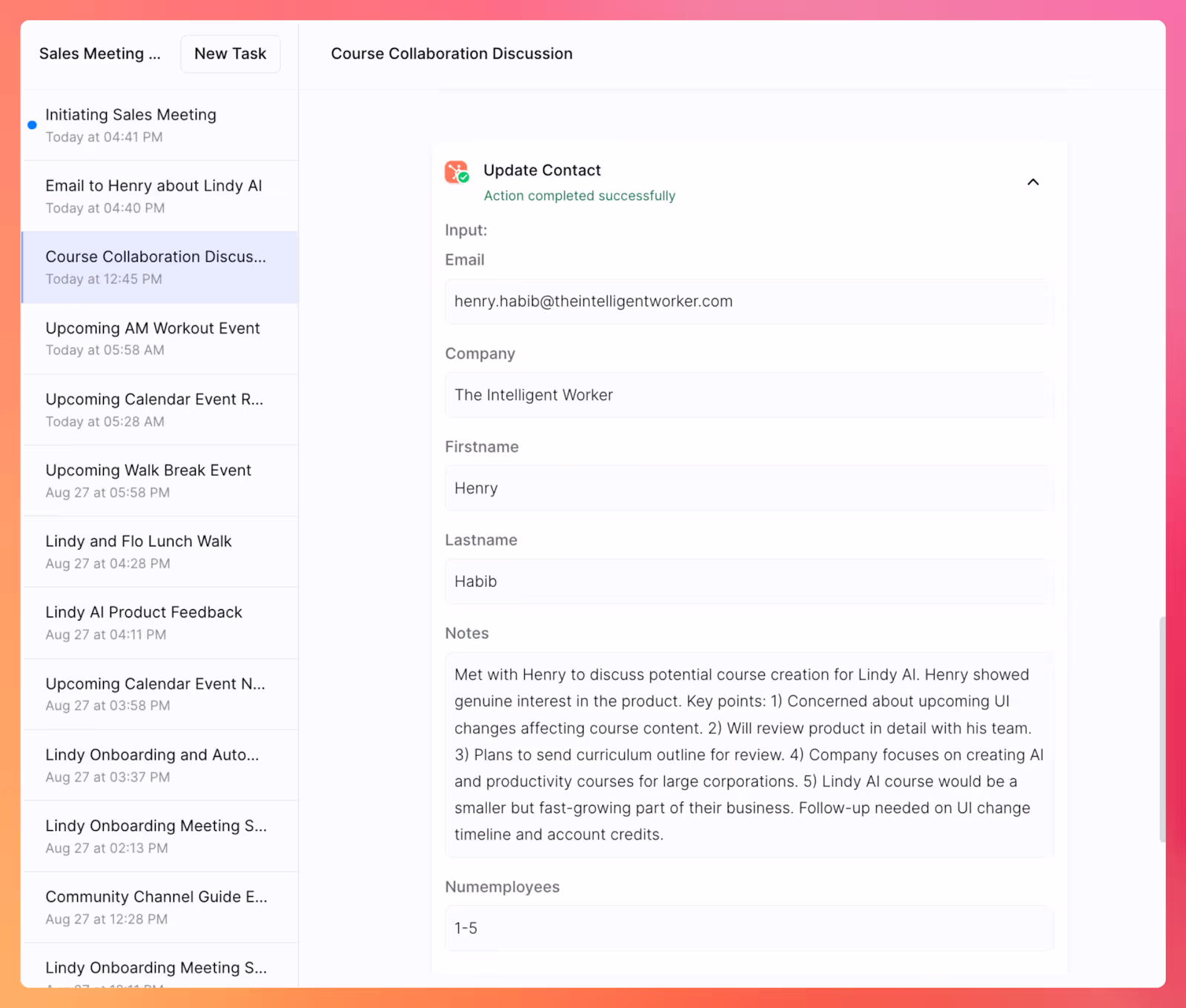Click the Today at 12:45 PM timestamp
1186x1008 pixels.
104,279
